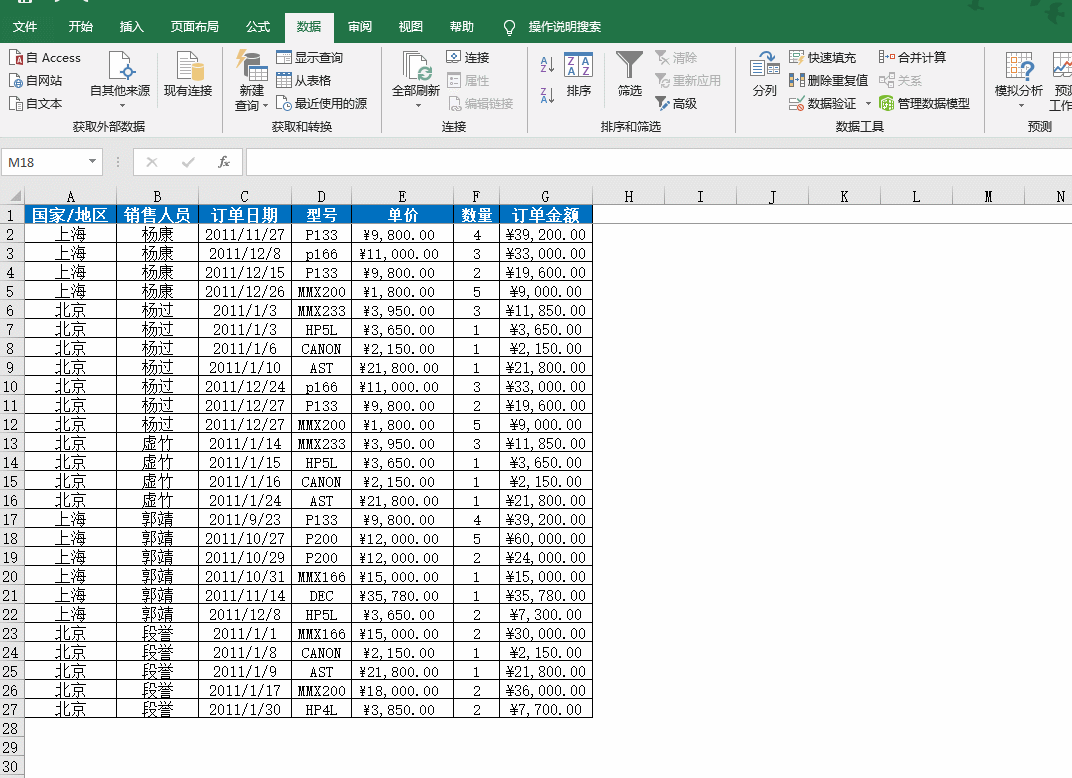
Task: Click the New Query (新建查询) icon
Action: [x=252, y=65]
